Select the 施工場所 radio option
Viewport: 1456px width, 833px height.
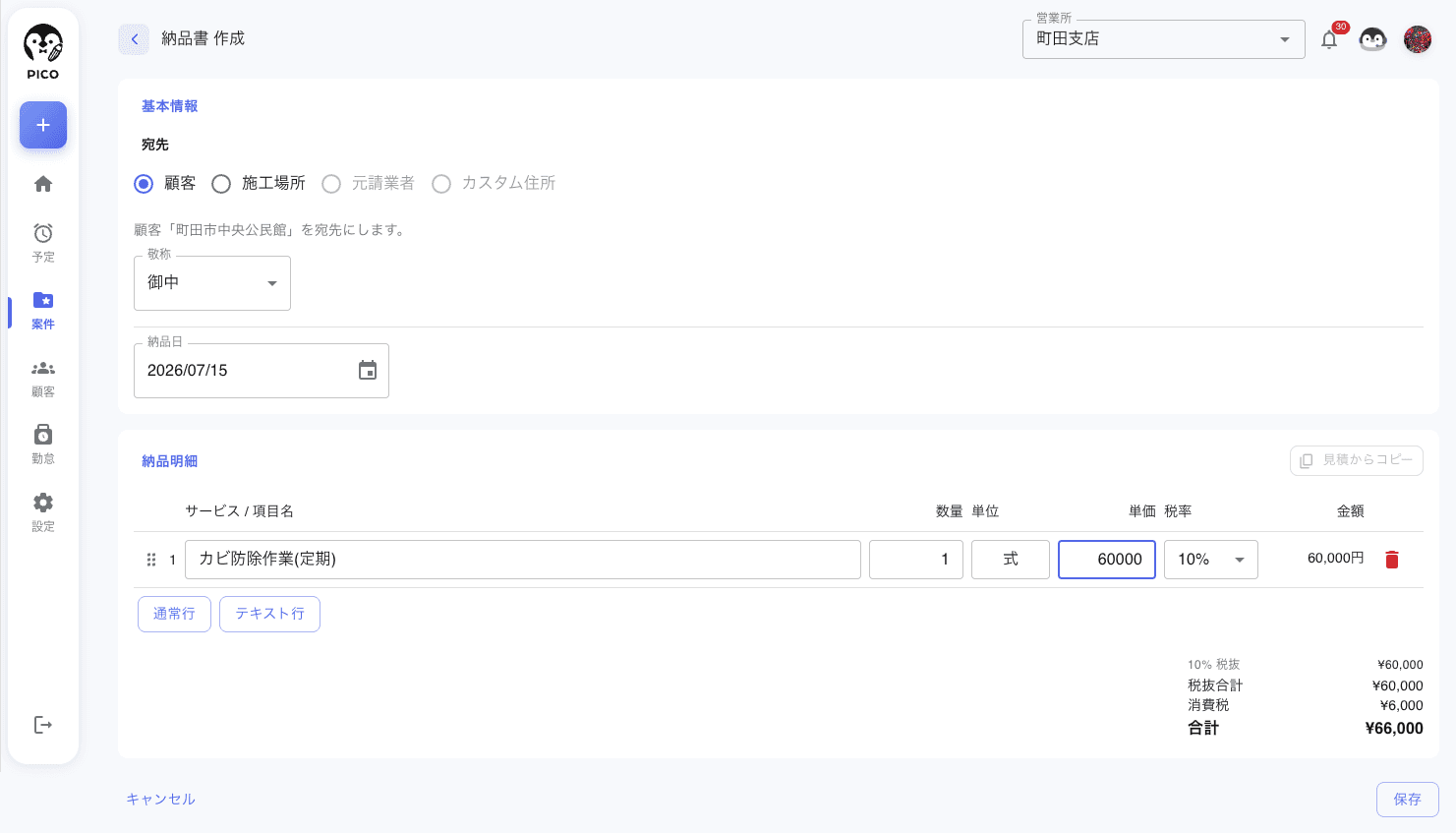point(221,184)
